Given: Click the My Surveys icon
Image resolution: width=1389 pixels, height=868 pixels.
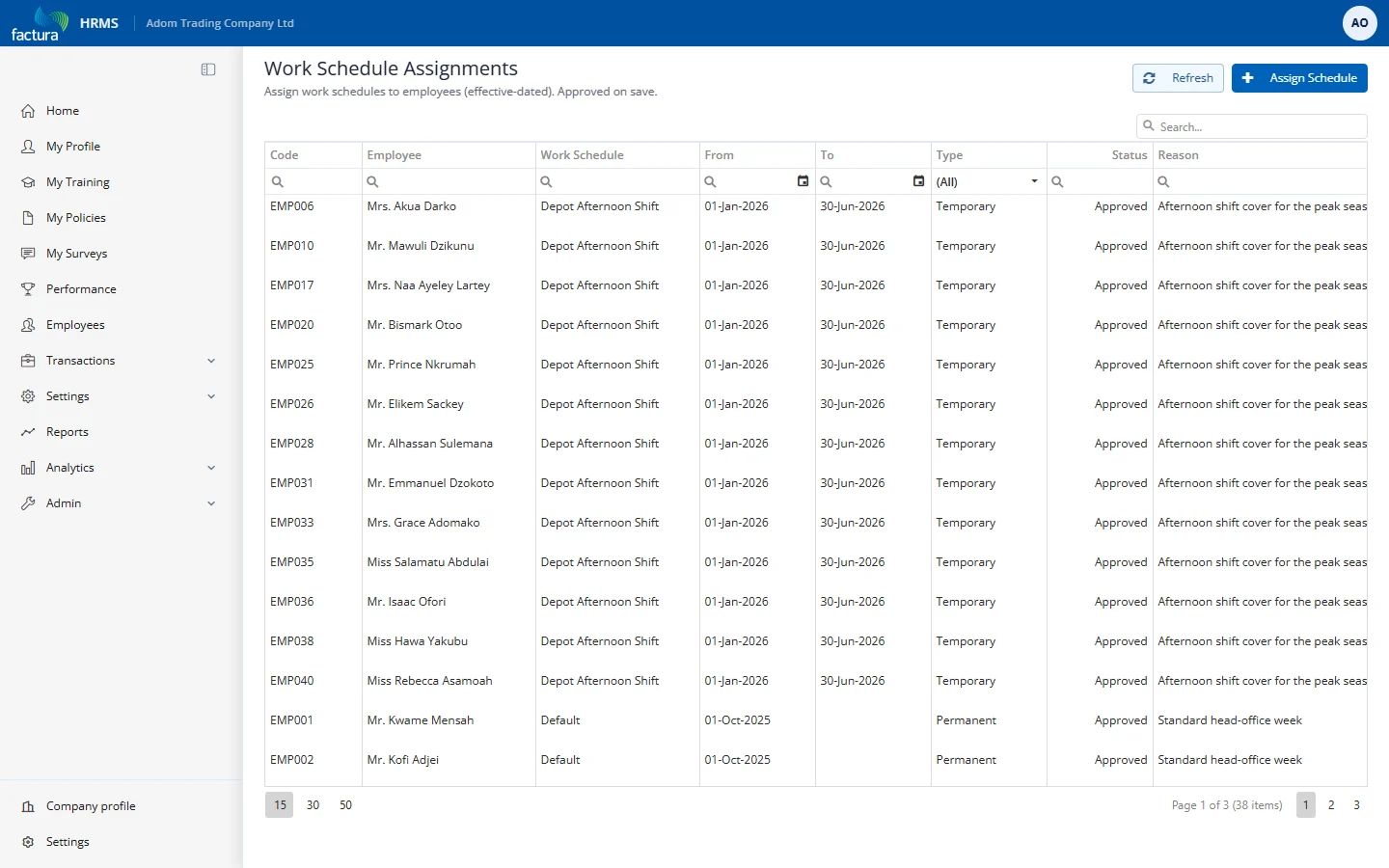Looking at the screenshot, I should [28, 254].
